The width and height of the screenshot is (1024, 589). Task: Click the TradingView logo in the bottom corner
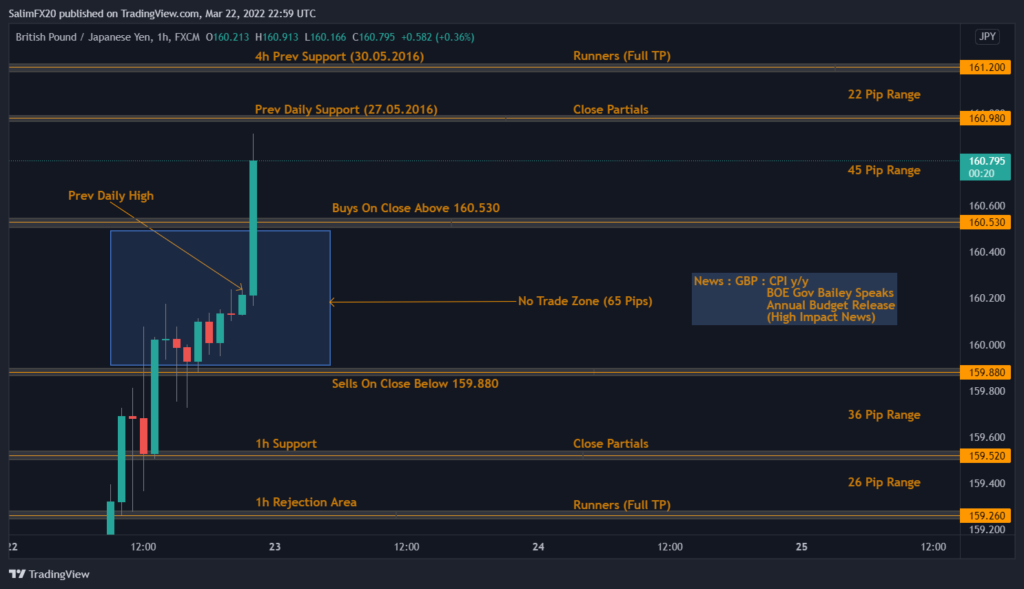48,574
